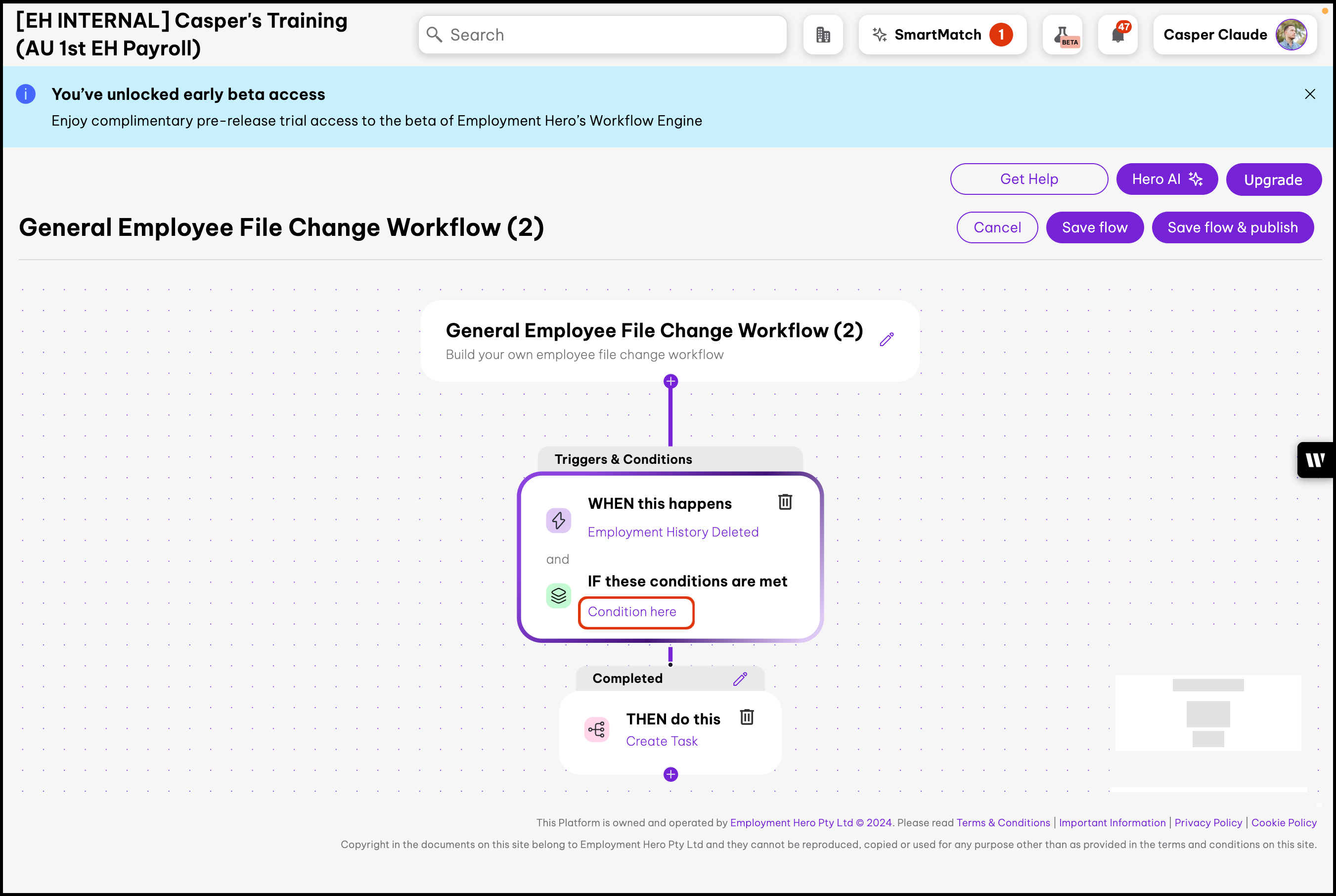Edit workflow title with pencil icon
Image resolution: width=1336 pixels, height=896 pixels.
(x=886, y=339)
